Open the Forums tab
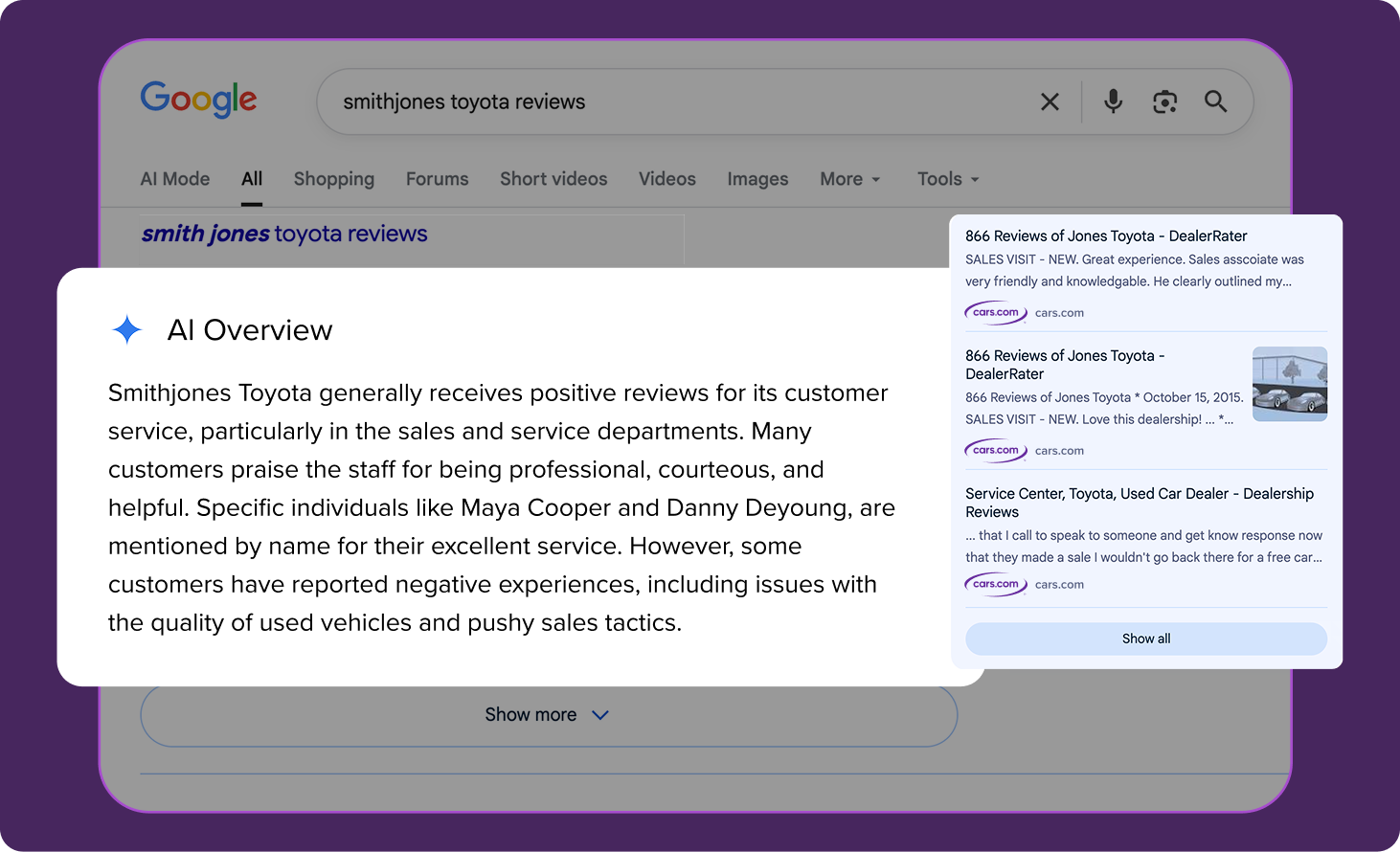 coord(437,179)
